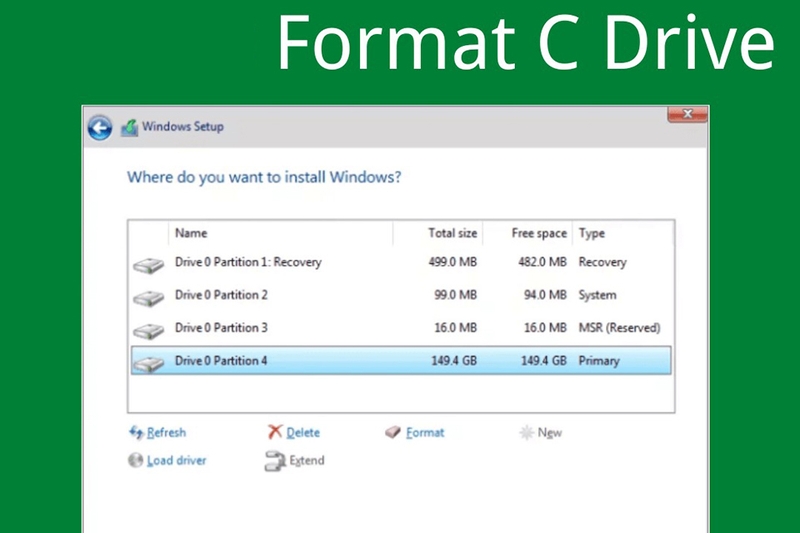
Task: Click the red X Delete icon
Action: pyautogui.click(x=275, y=432)
